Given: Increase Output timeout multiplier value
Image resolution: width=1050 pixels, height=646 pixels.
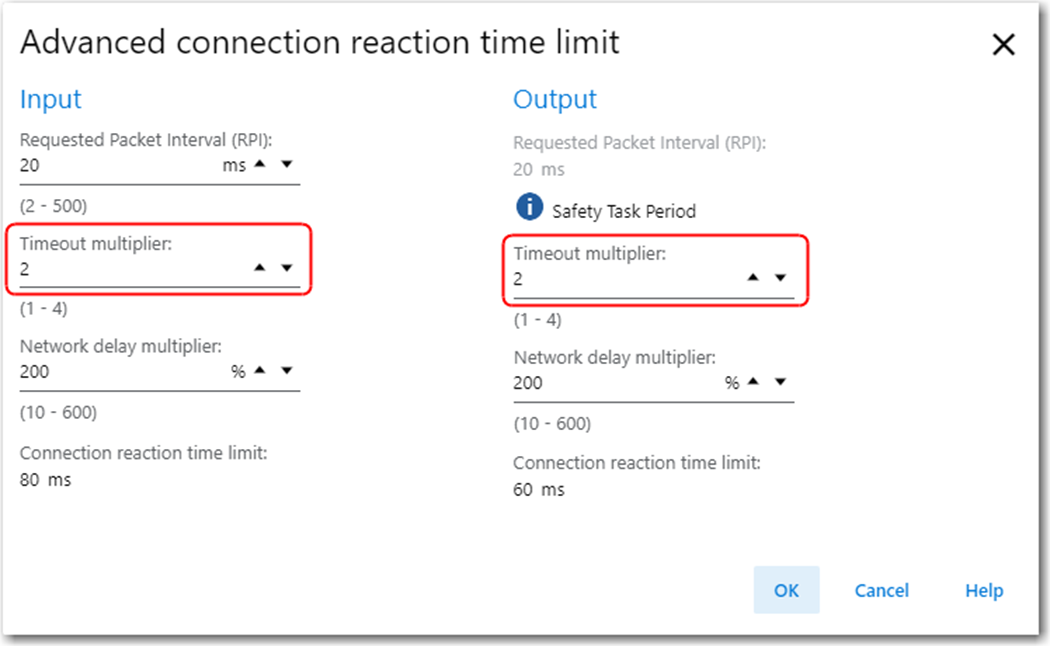Looking at the screenshot, I should (x=755, y=279).
